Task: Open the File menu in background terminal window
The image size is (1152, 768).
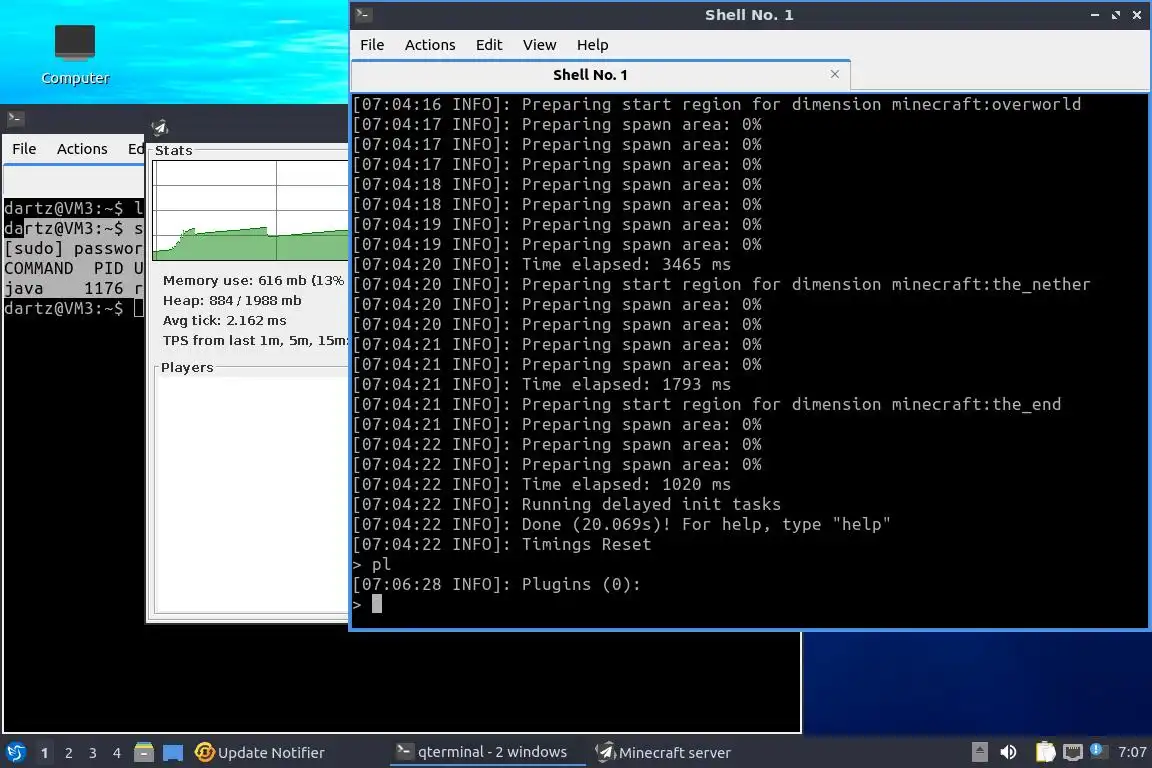Action: pyautogui.click(x=24, y=149)
